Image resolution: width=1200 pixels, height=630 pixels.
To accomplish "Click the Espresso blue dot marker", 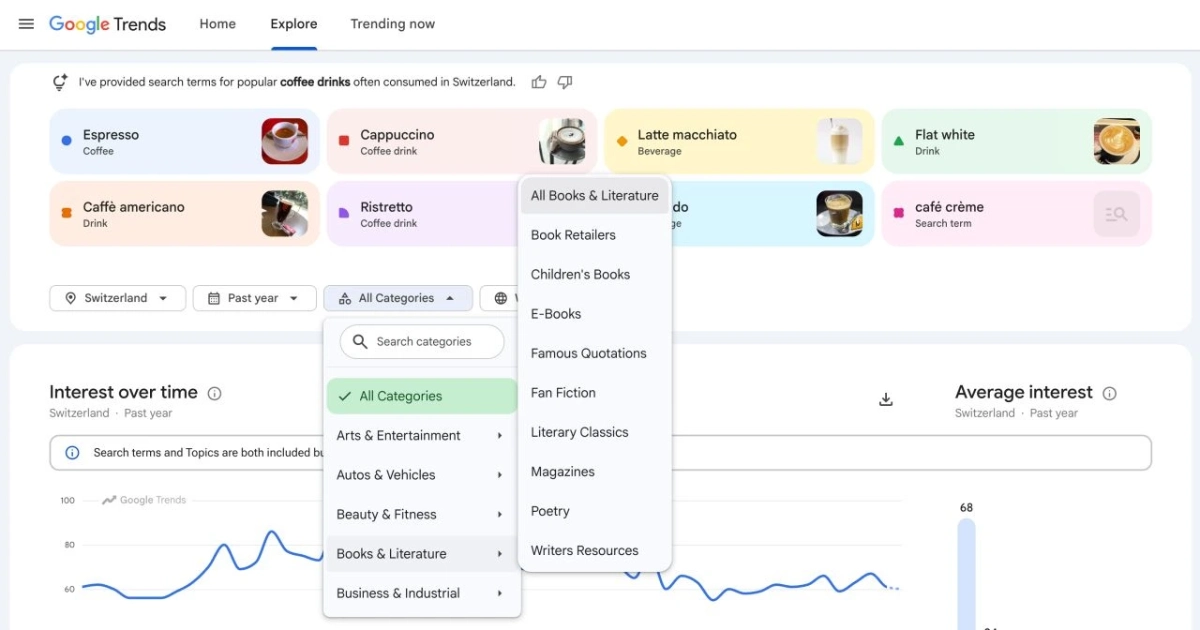I will [66, 141].
